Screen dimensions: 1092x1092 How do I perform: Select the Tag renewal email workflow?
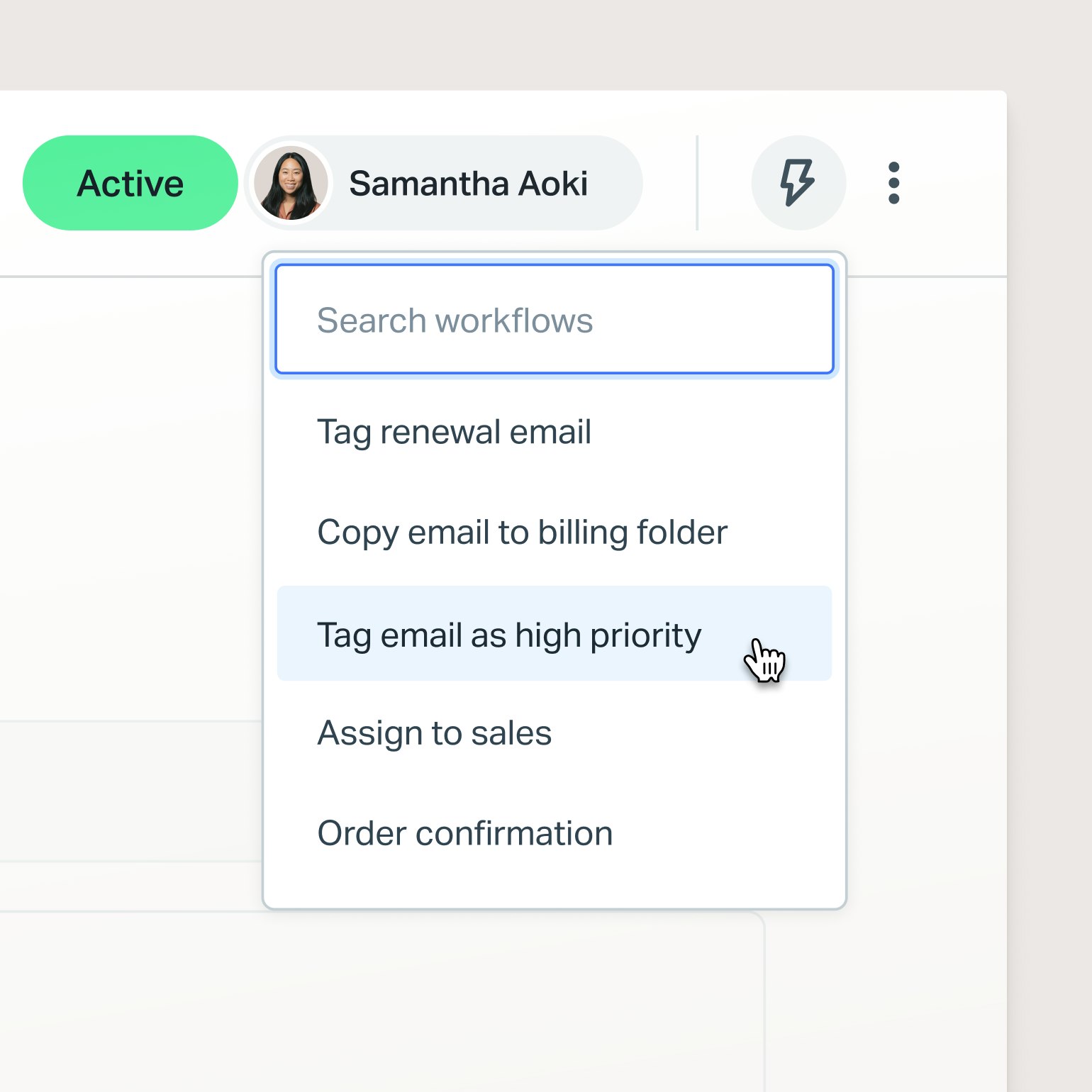pos(454,432)
